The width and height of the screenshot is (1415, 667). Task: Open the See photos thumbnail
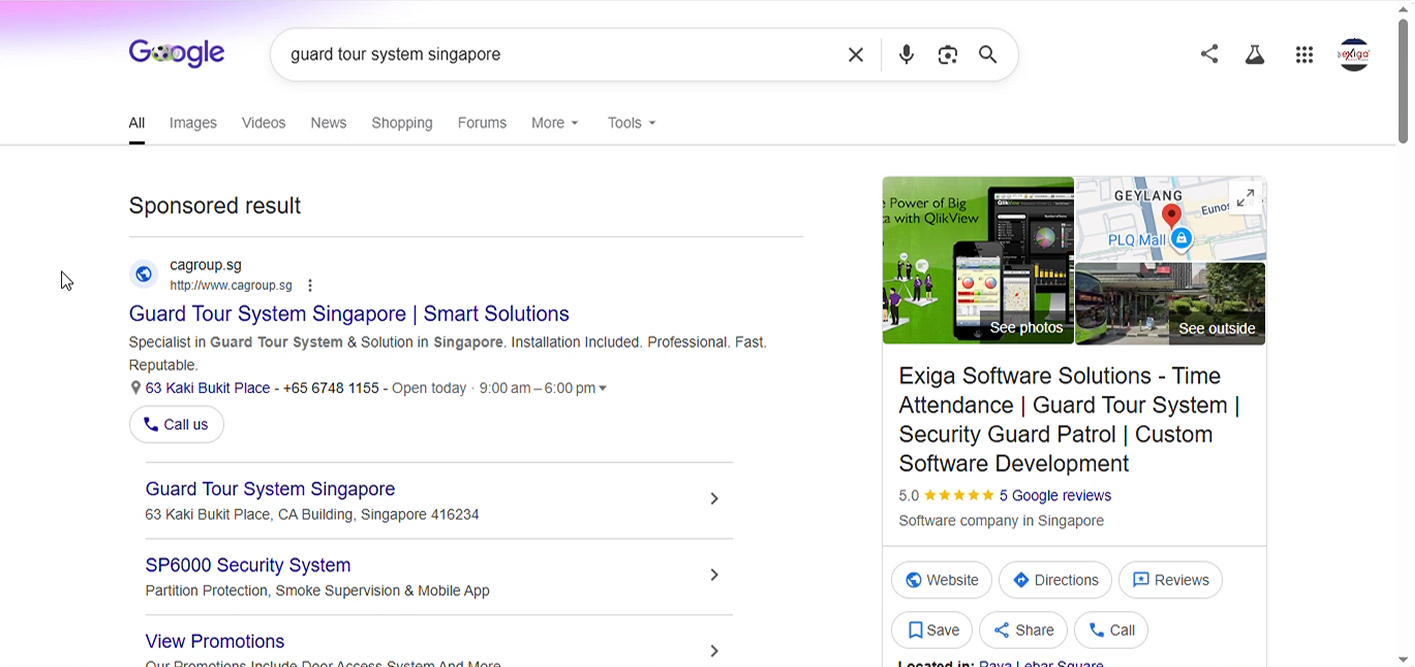pos(978,261)
